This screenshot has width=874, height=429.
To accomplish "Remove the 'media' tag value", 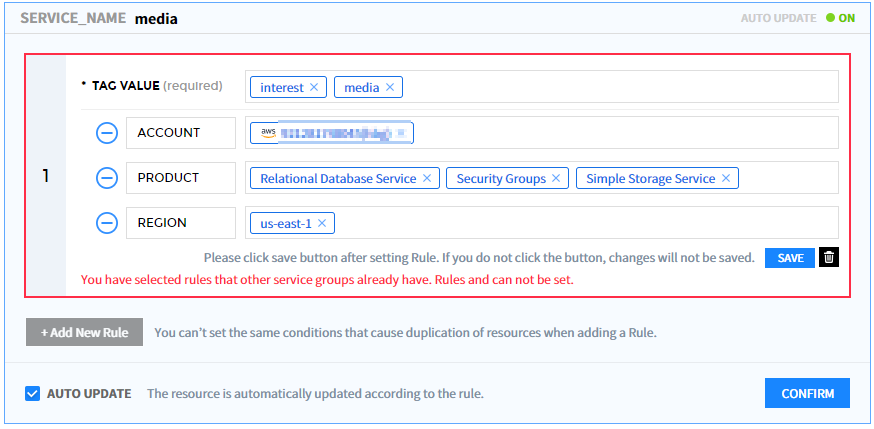I will click(390, 87).
